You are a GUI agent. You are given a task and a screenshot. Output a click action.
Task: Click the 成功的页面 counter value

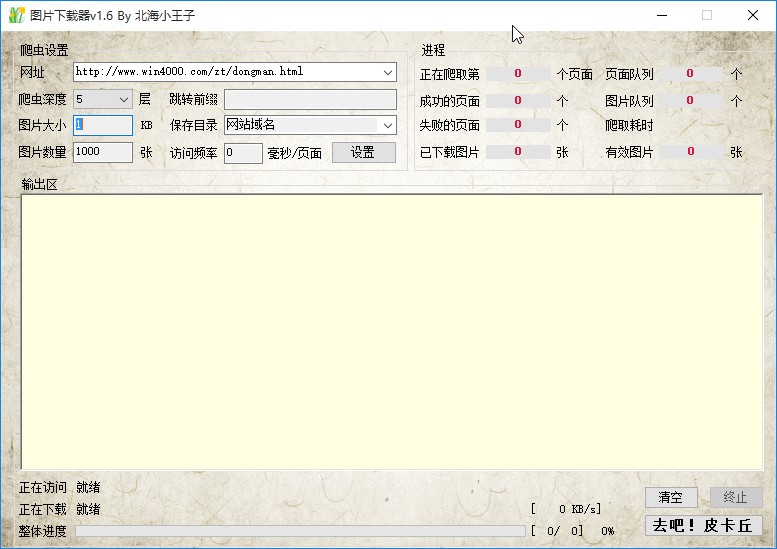coord(517,101)
